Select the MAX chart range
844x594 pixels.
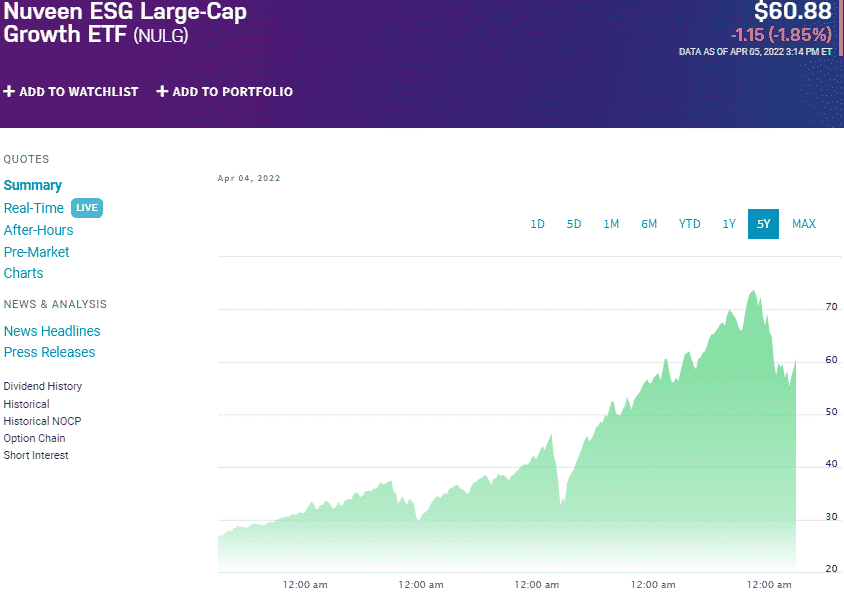point(804,224)
